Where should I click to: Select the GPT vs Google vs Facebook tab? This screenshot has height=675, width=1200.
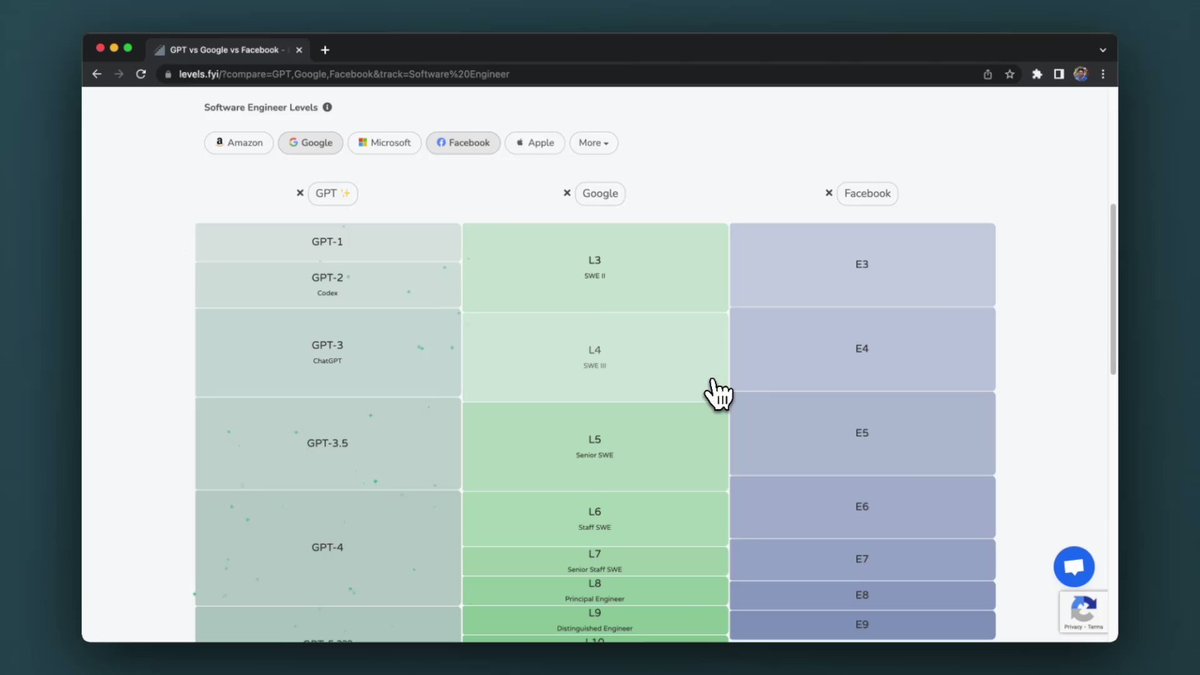pyautogui.click(x=230, y=50)
